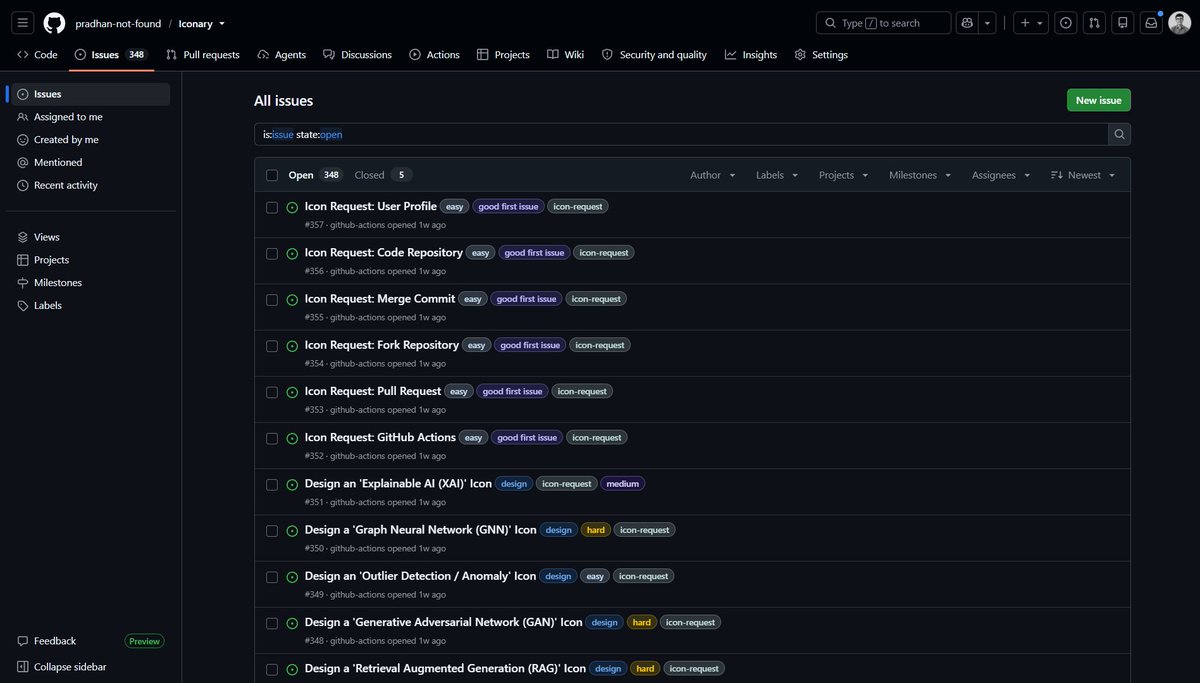Open the Assignees filter dropdown
1200x683 pixels.
point(1001,175)
